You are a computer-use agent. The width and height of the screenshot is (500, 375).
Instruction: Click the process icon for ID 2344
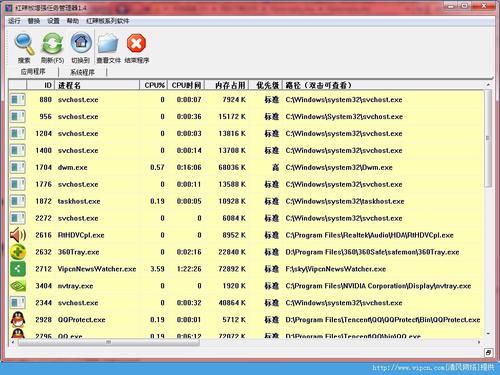click(x=18, y=303)
